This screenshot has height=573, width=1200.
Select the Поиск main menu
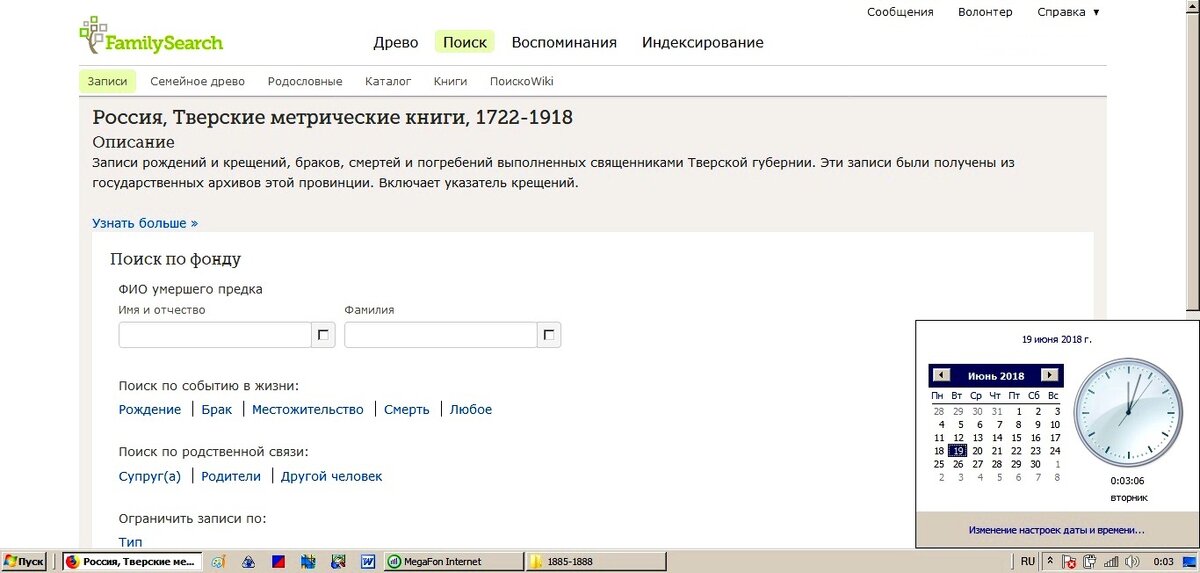465,43
